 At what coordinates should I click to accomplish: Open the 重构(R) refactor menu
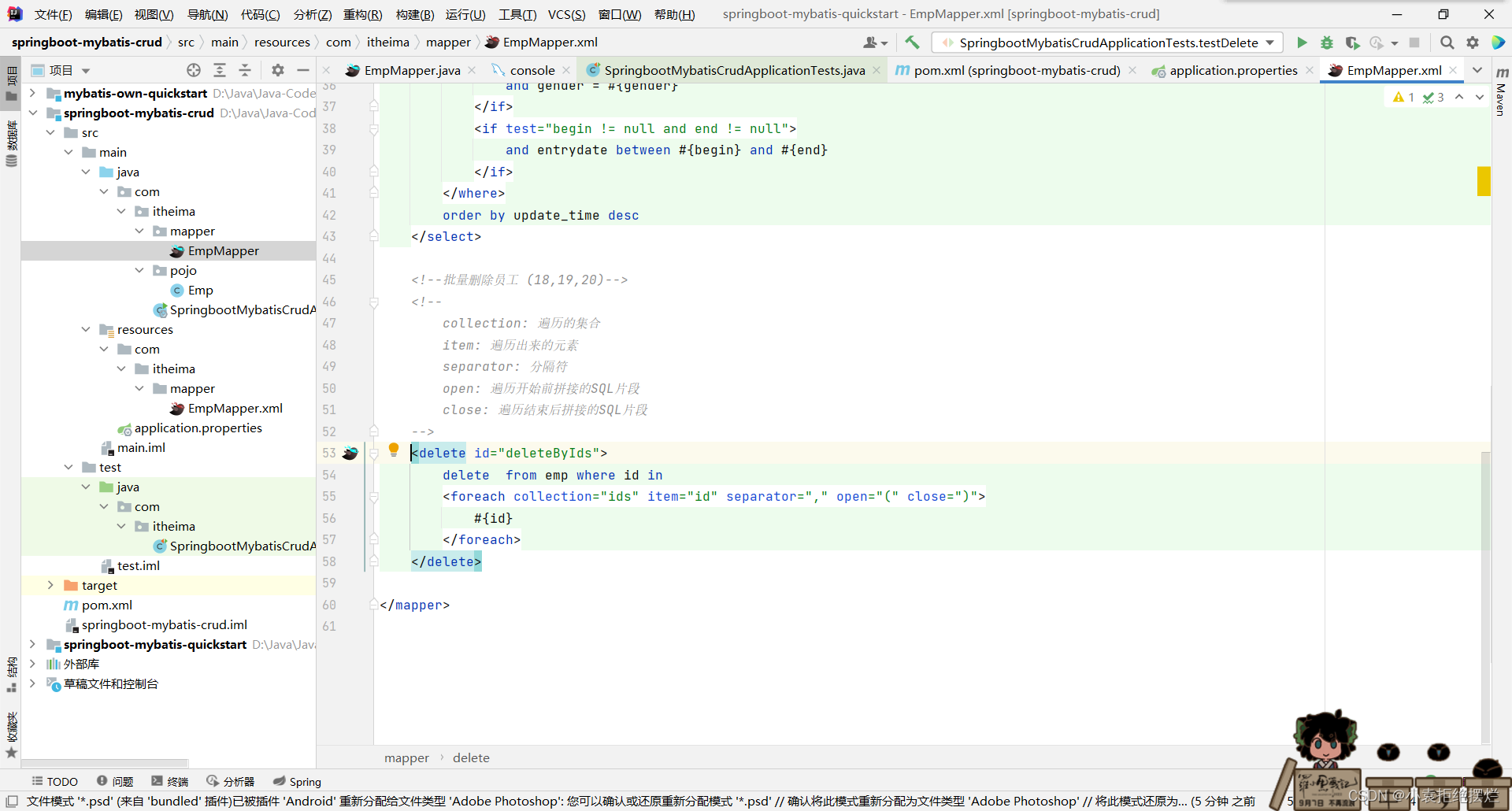click(x=362, y=14)
